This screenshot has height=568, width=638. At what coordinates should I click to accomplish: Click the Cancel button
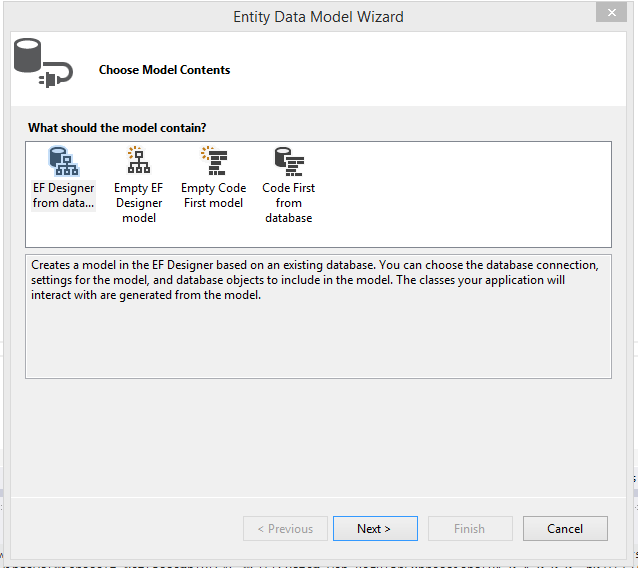[565, 529]
